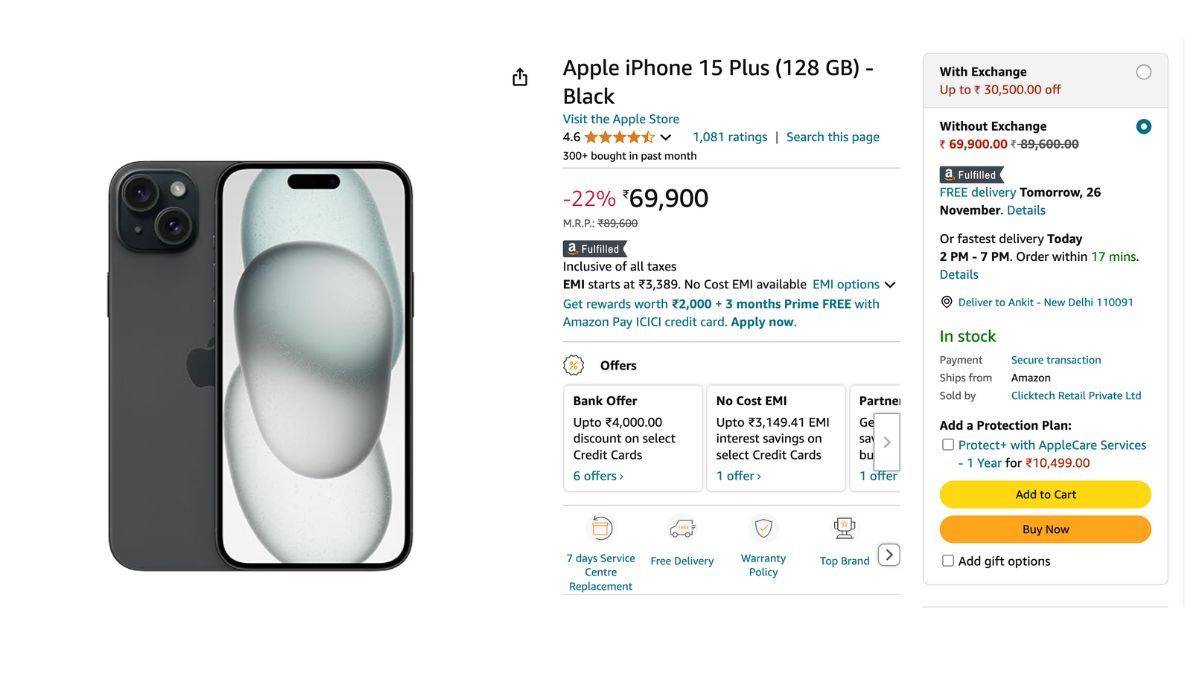Screen dimensions: 1200x675
Task: Open the No Cost EMI offer card
Action: [775, 438]
